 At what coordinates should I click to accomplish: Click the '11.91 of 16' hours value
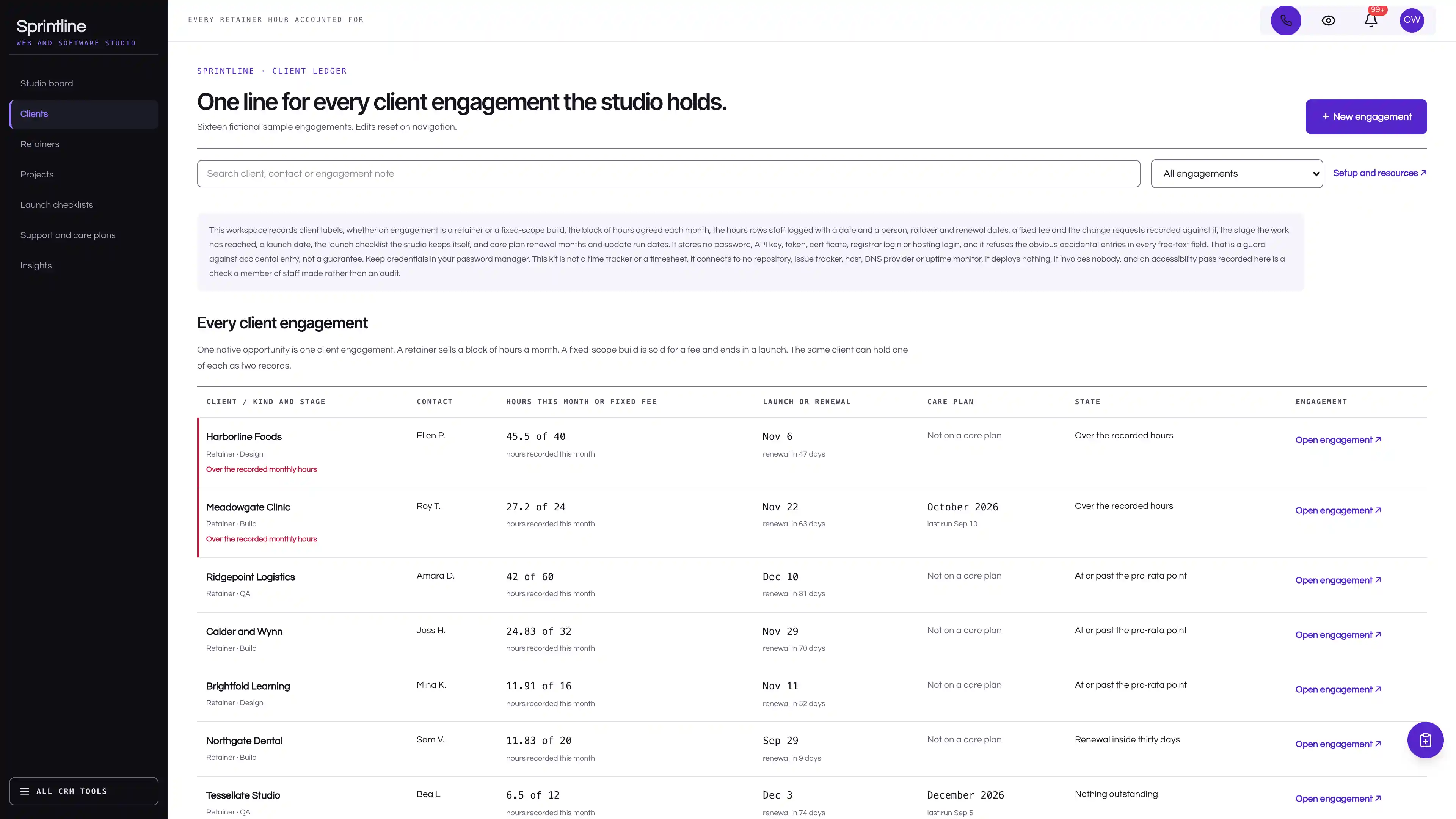pyautogui.click(x=539, y=686)
